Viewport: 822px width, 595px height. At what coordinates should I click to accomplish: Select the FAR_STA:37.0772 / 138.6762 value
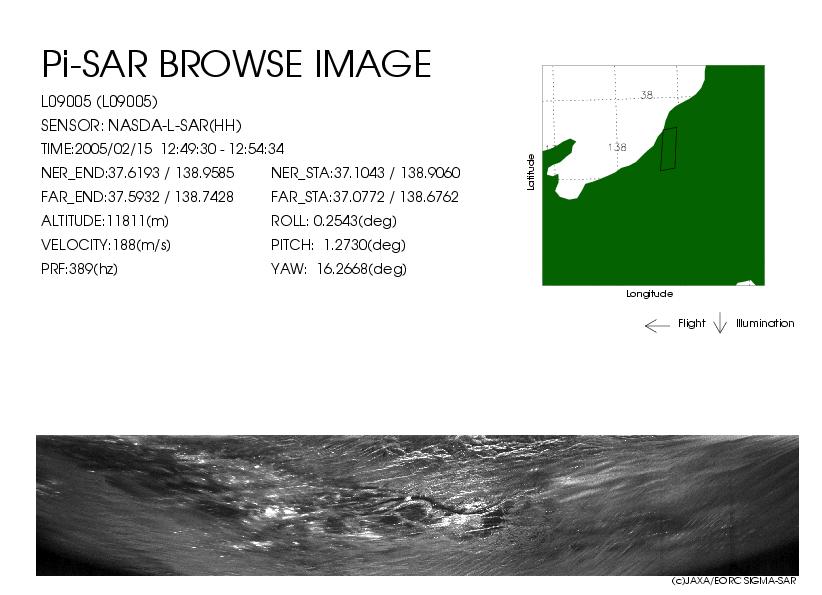click(x=365, y=197)
